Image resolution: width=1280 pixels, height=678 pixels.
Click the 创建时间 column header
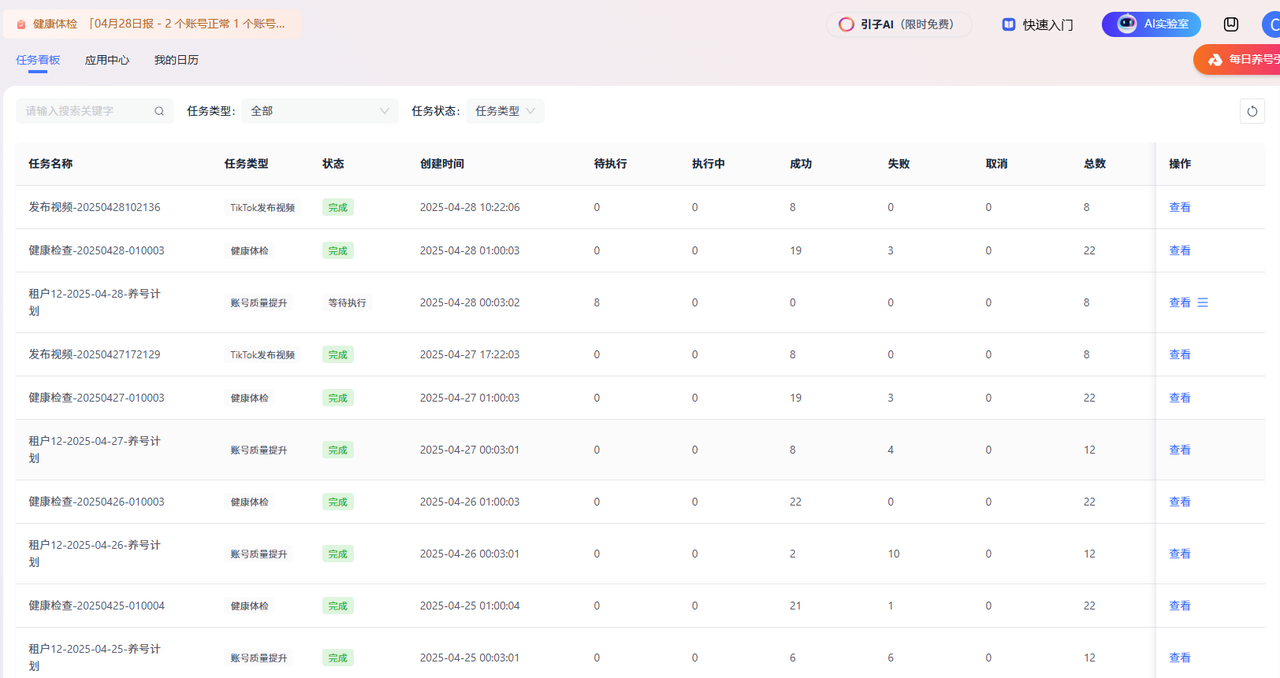tap(442, 164)
